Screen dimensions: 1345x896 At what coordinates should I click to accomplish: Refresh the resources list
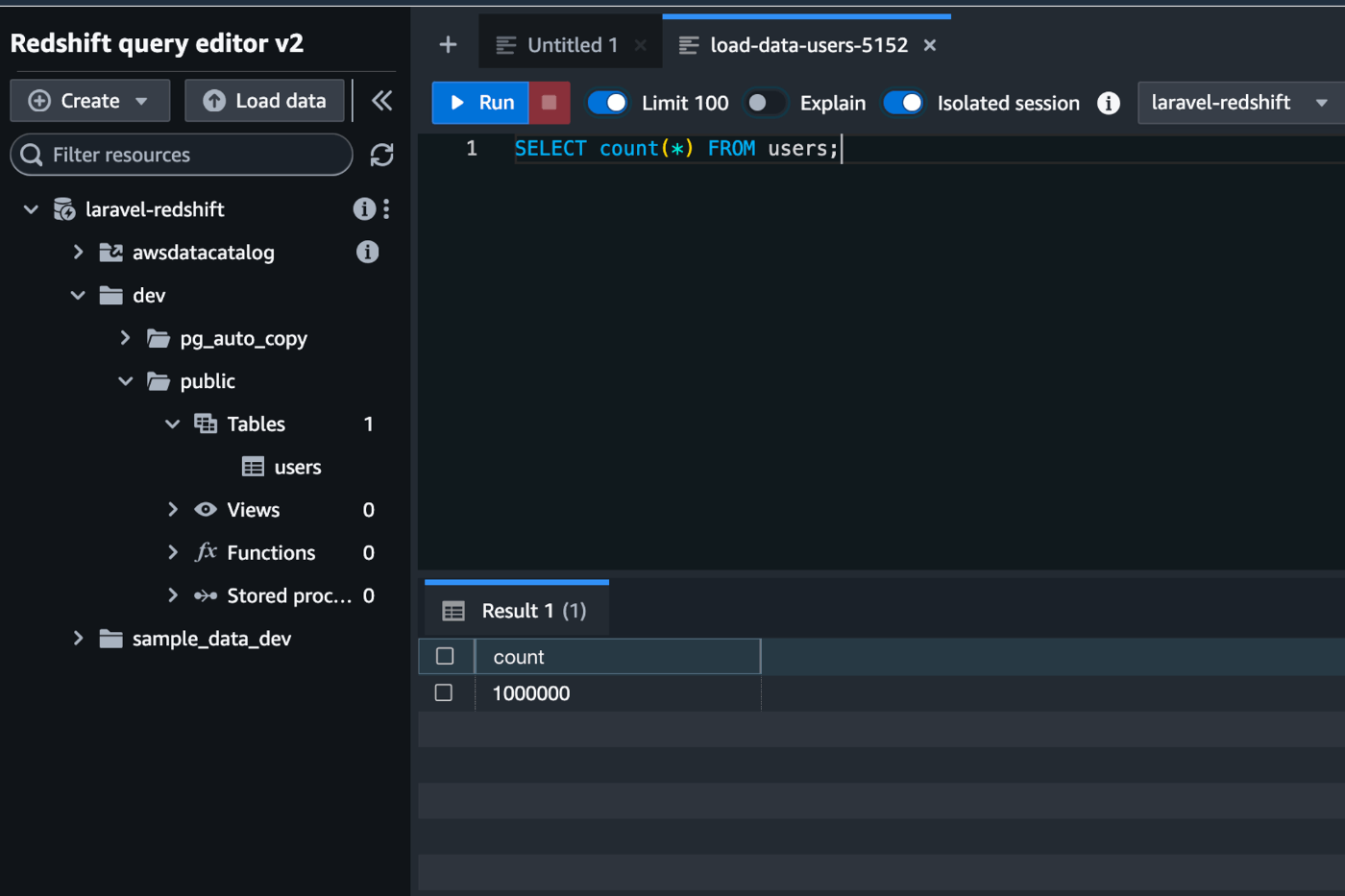pos(381,155)
